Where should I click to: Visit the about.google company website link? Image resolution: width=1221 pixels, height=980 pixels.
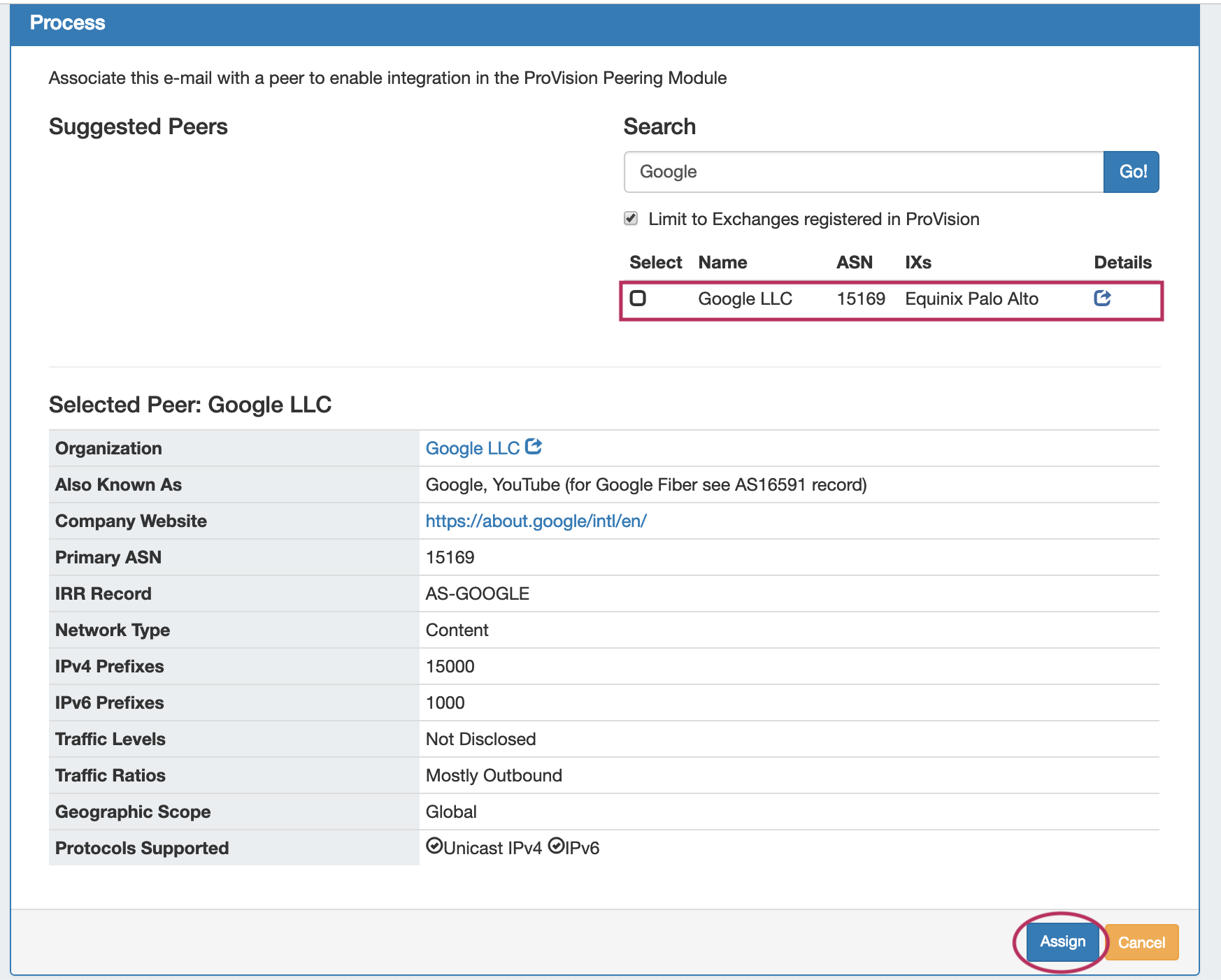pos(536,521)
